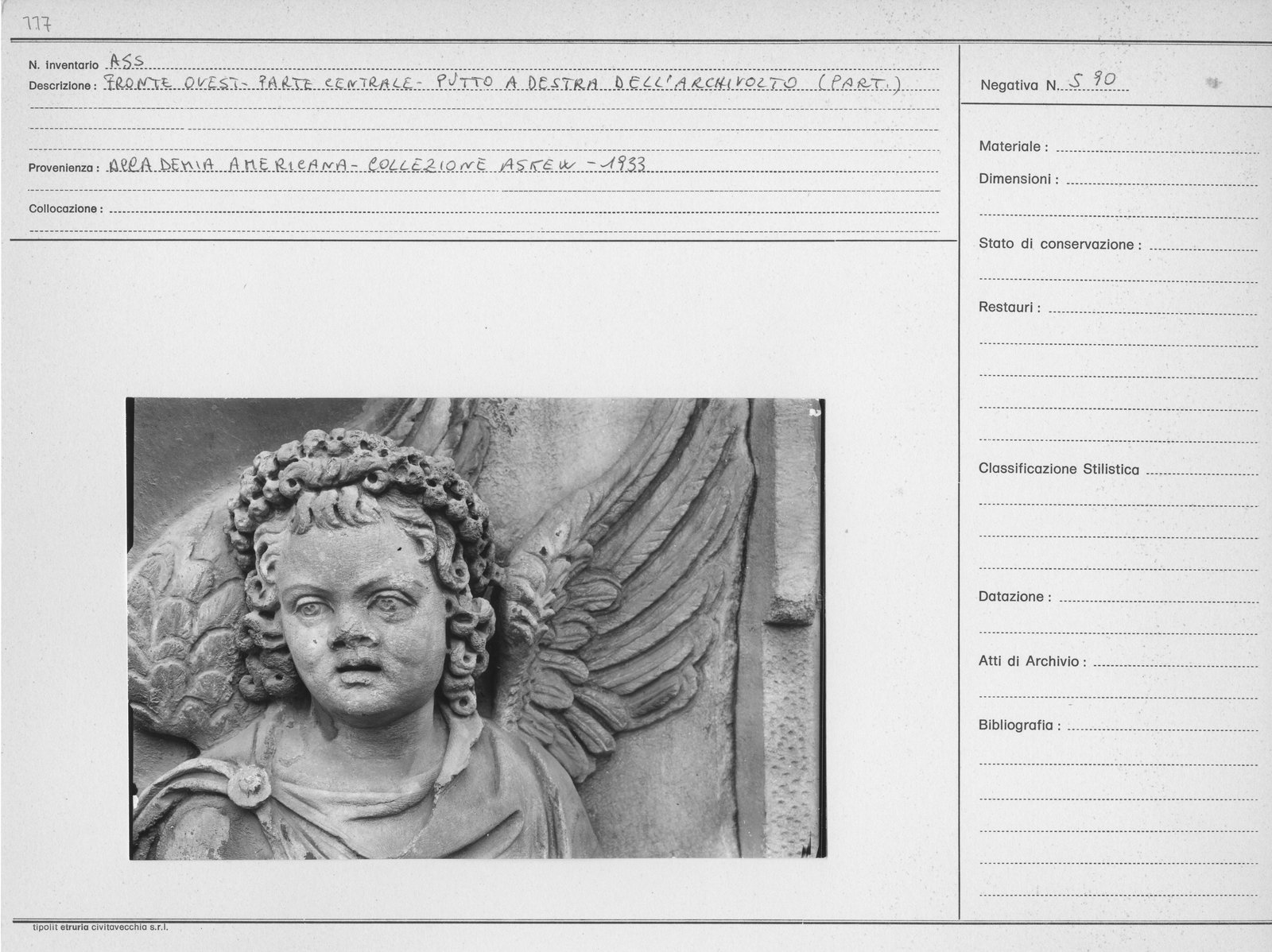Click the 'tipolit etruria civitavecchia' printer credit
The width and height of the screenshot is (1272, 952).
(x=100, y=927)
